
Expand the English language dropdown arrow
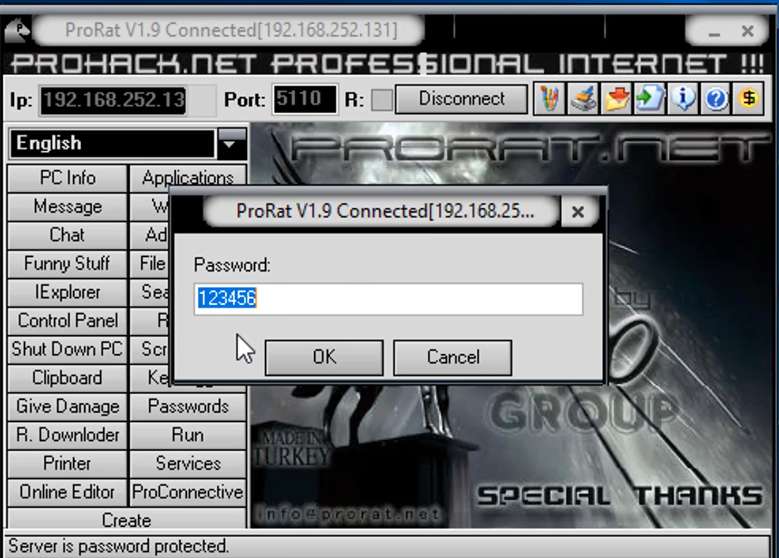pos(232,142)
